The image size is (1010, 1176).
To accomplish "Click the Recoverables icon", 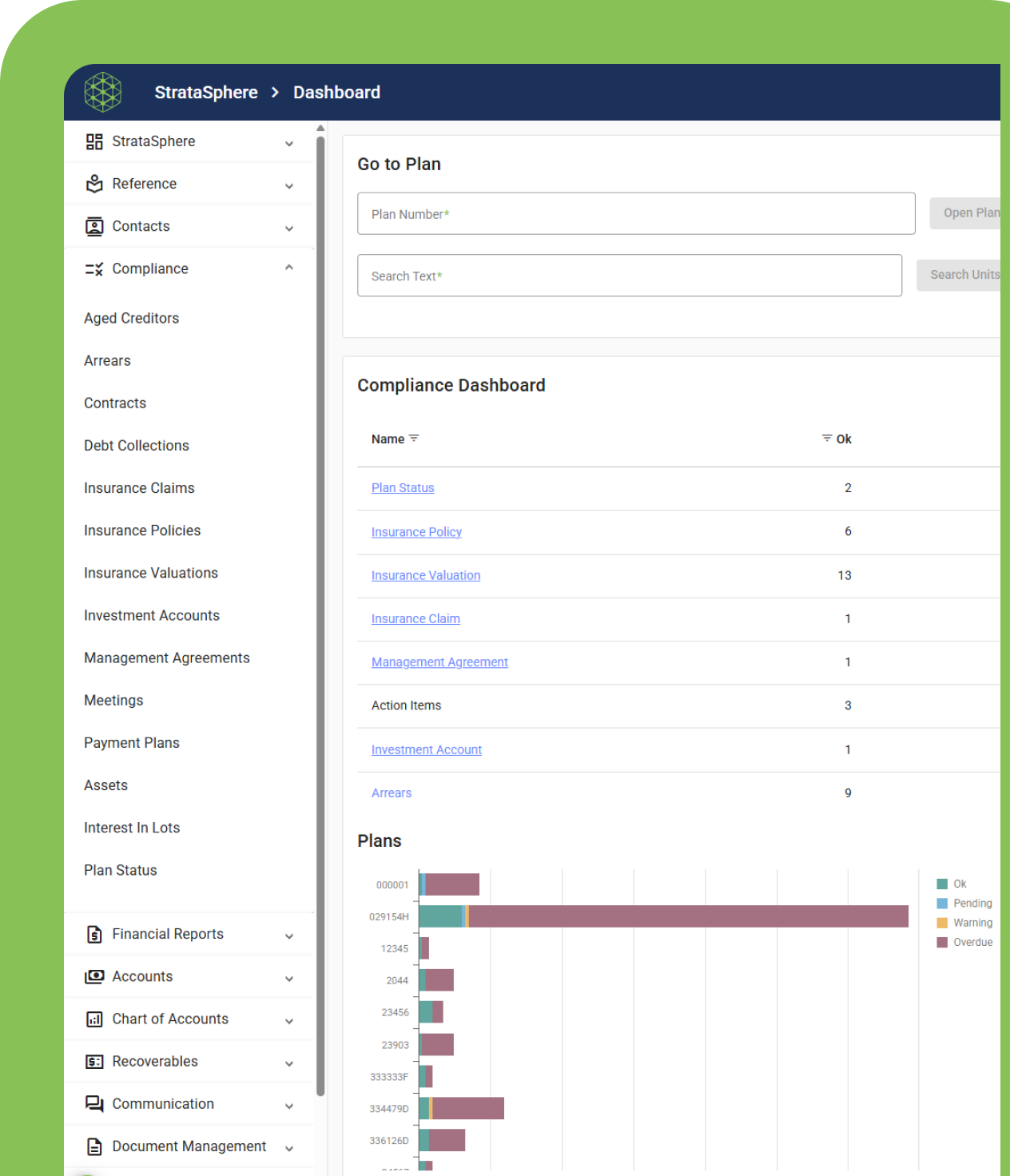I will [94, 1062].
